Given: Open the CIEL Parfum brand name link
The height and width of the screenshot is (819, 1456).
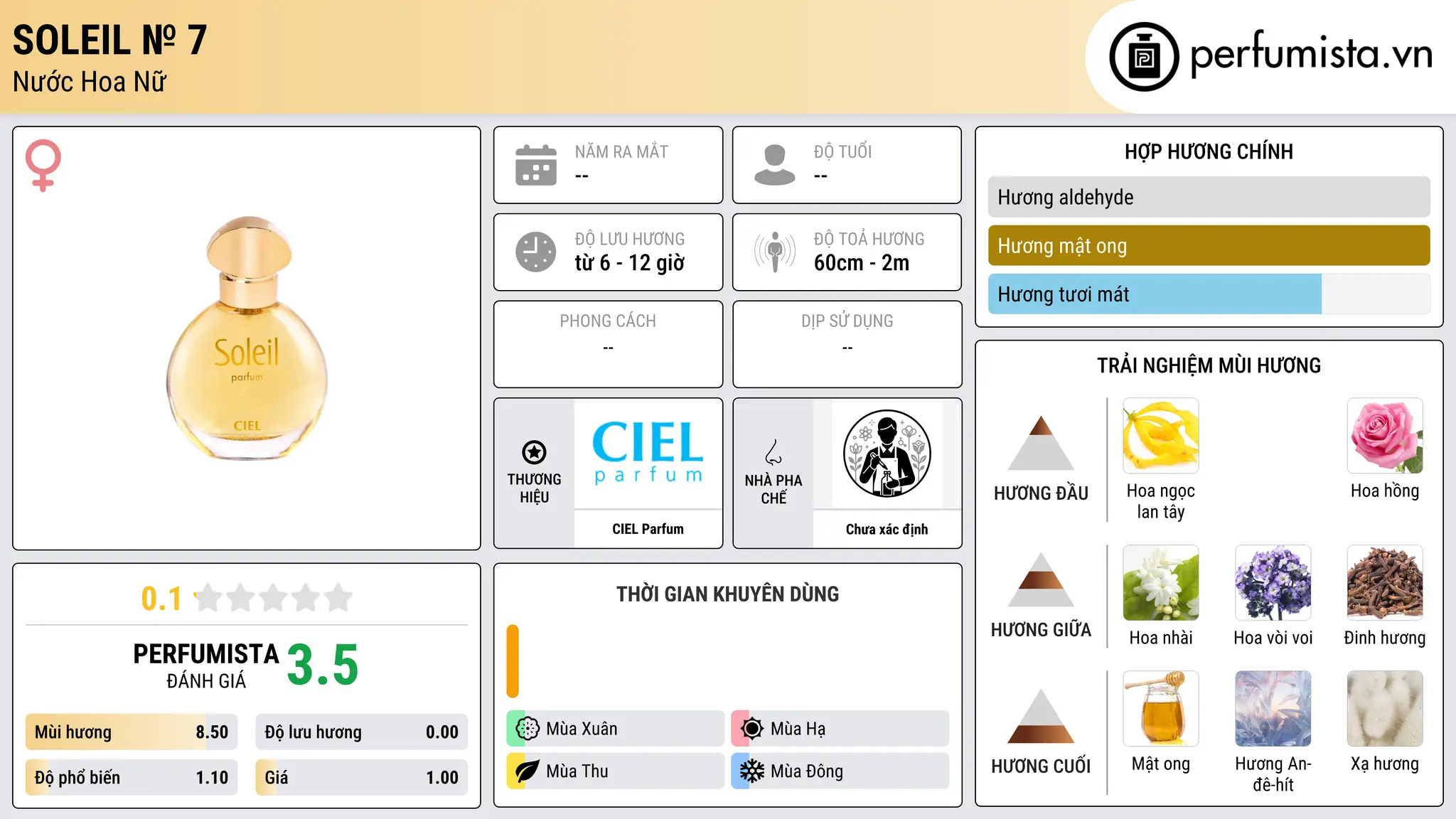Looking at the screenshot, I should (648, 529).
